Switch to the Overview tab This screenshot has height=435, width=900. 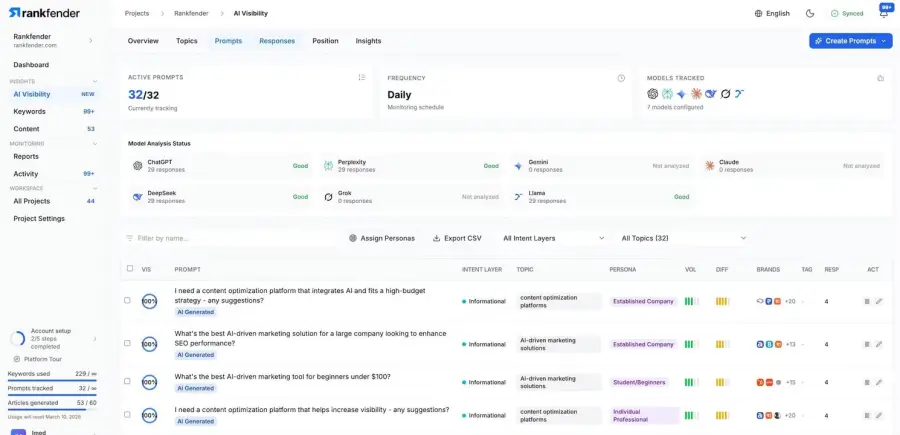143,41
